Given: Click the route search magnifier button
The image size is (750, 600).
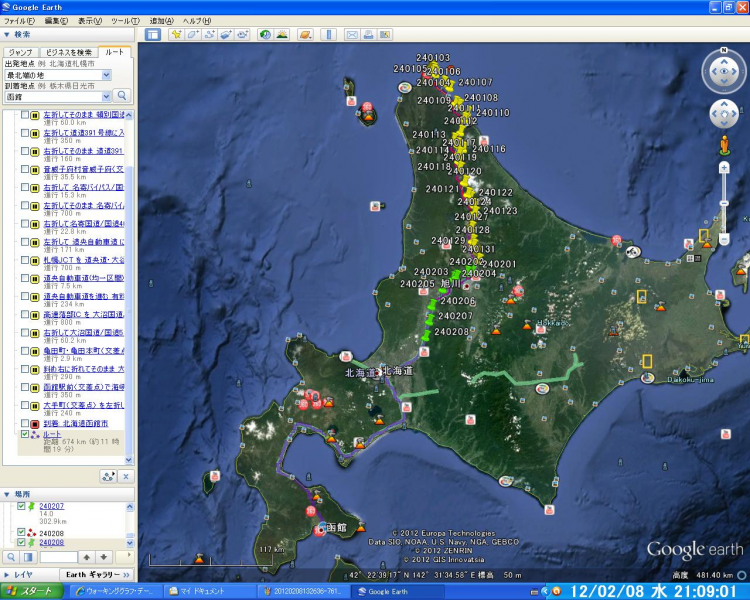Looking at the screenshot, I should point(122,95).
